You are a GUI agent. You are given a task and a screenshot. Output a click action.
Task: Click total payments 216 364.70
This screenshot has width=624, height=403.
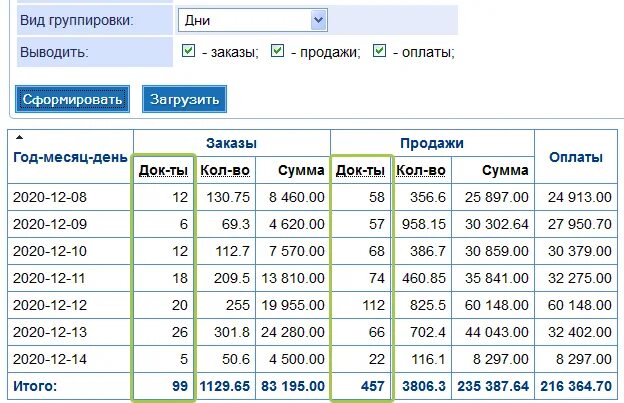576,386
